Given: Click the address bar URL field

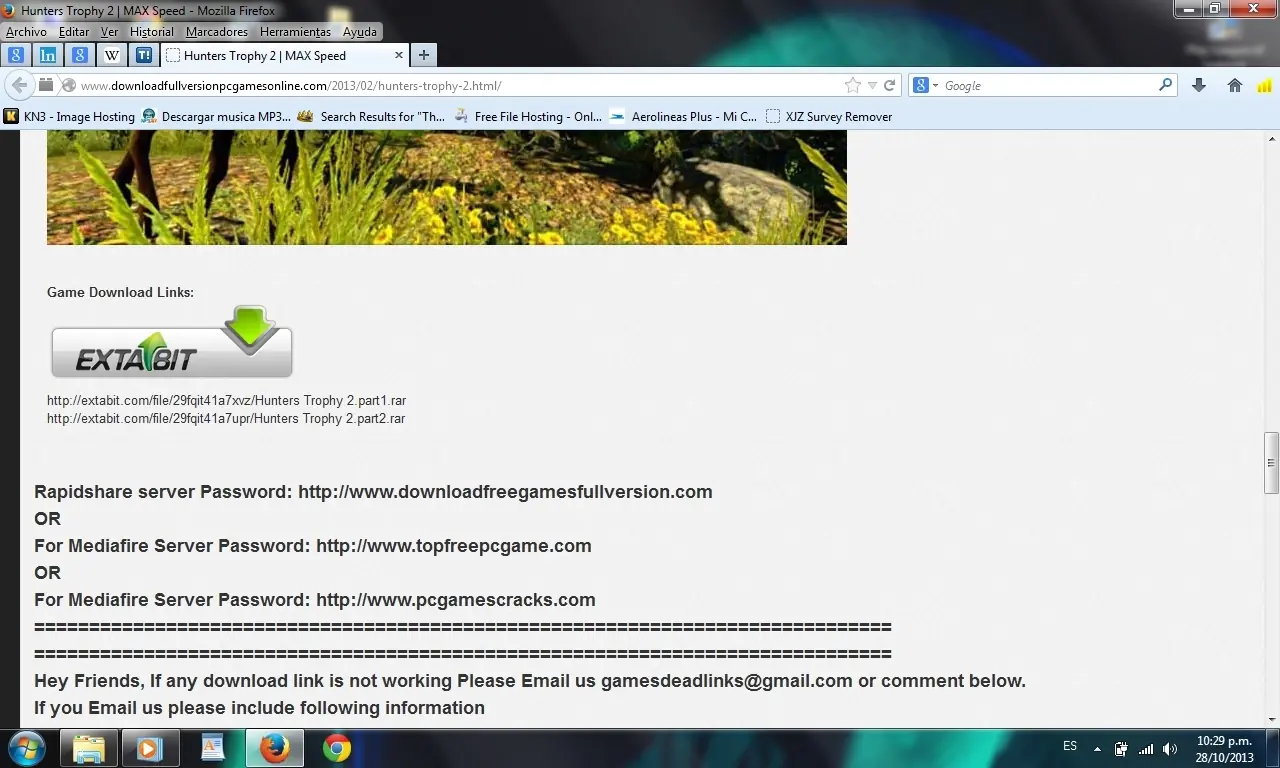Looking at the screenshot, I should click(x=460, y=86).
